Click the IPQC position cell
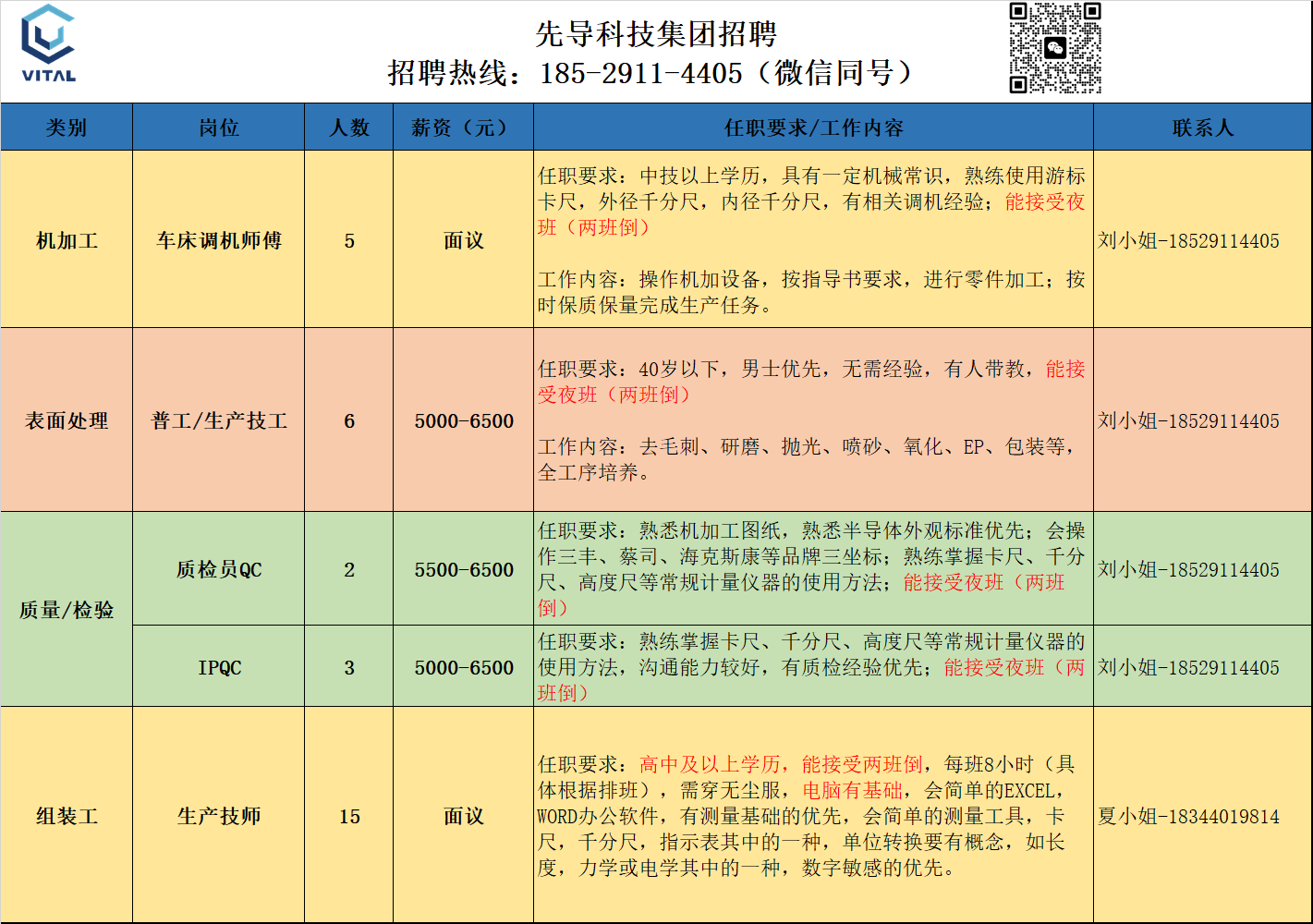Image resolution: width=1313 pixels, height=924 pixels. 219,667
